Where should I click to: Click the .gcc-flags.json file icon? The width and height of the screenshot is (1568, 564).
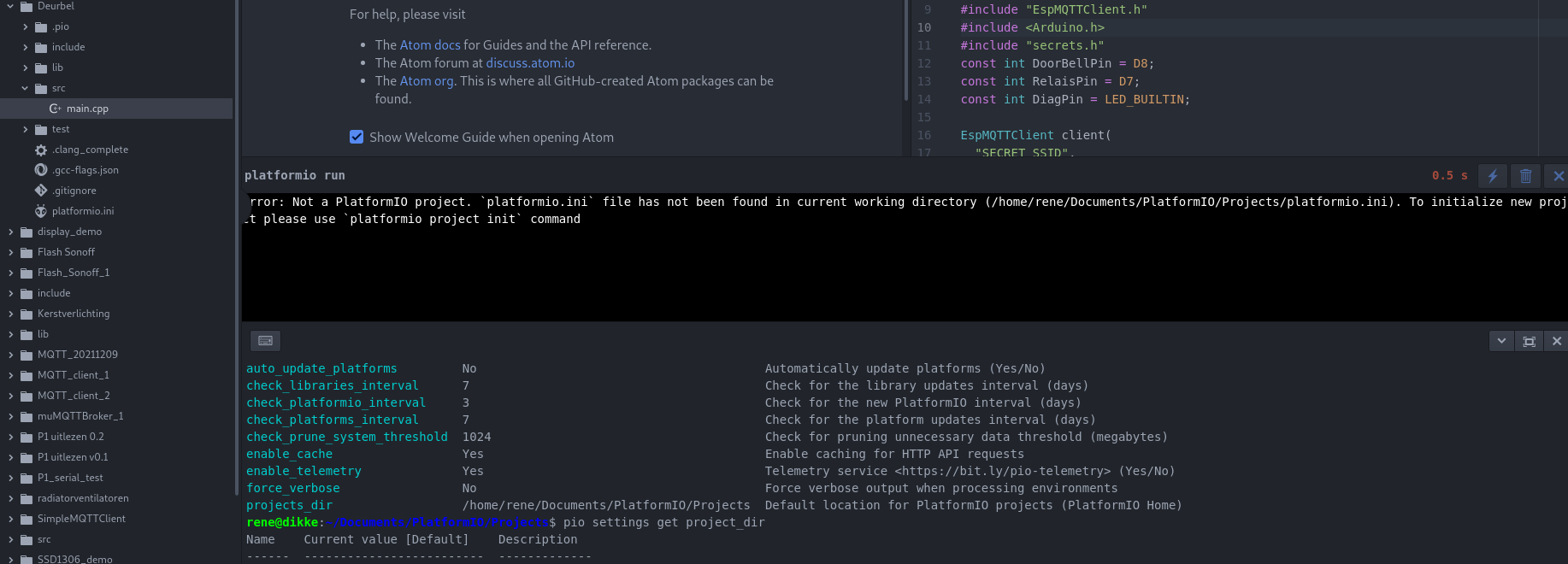click(41, 170)
